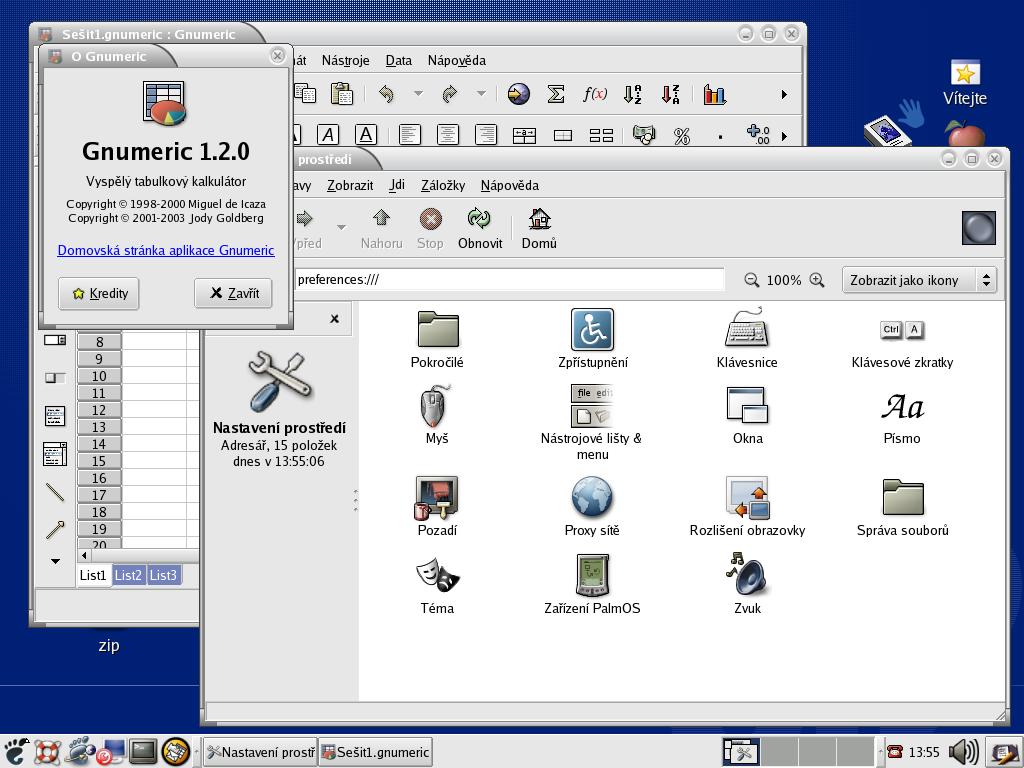Apply underline formatting in Gnumeric

(x=366, y=135)
